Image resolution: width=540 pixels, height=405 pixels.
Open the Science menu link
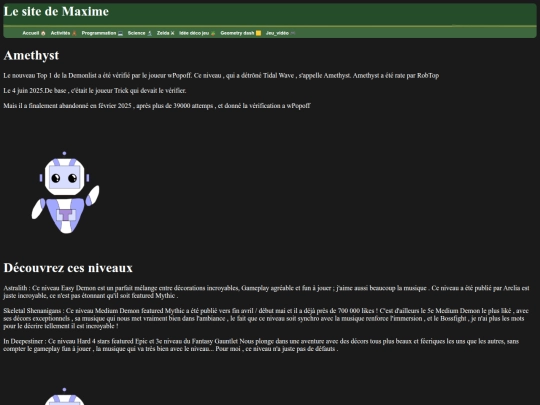(x=139, y=33)
